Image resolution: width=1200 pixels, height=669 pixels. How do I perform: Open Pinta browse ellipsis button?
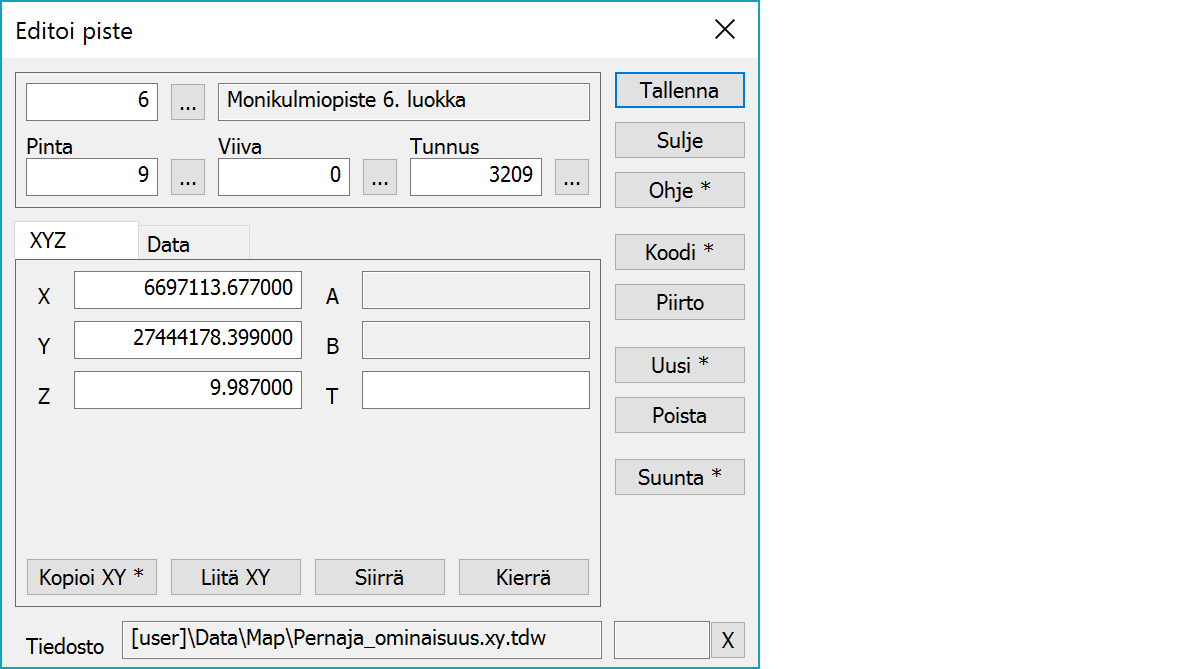click(188, 177)
